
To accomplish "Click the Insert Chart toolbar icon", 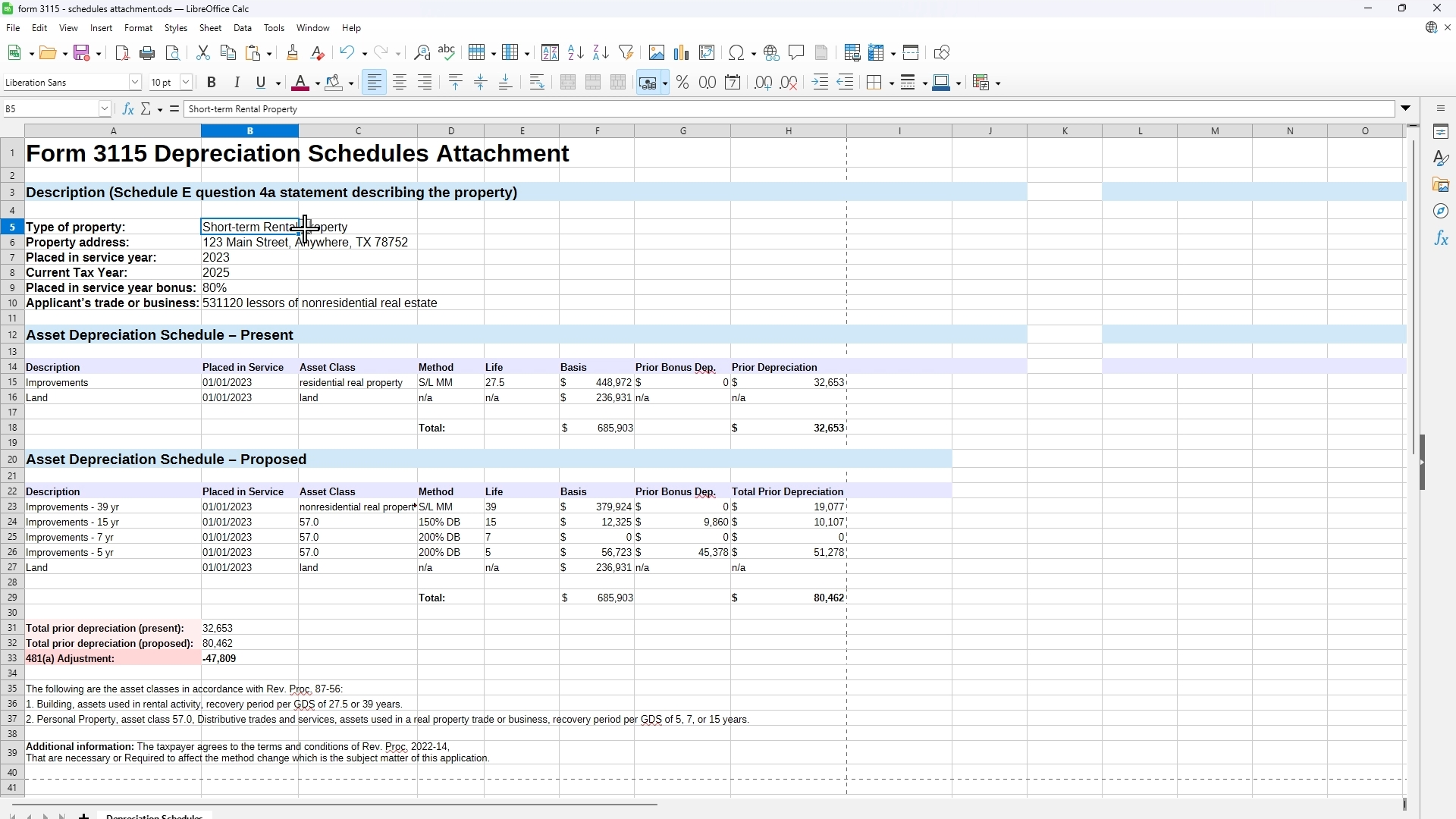I will [x=682, y=53].
